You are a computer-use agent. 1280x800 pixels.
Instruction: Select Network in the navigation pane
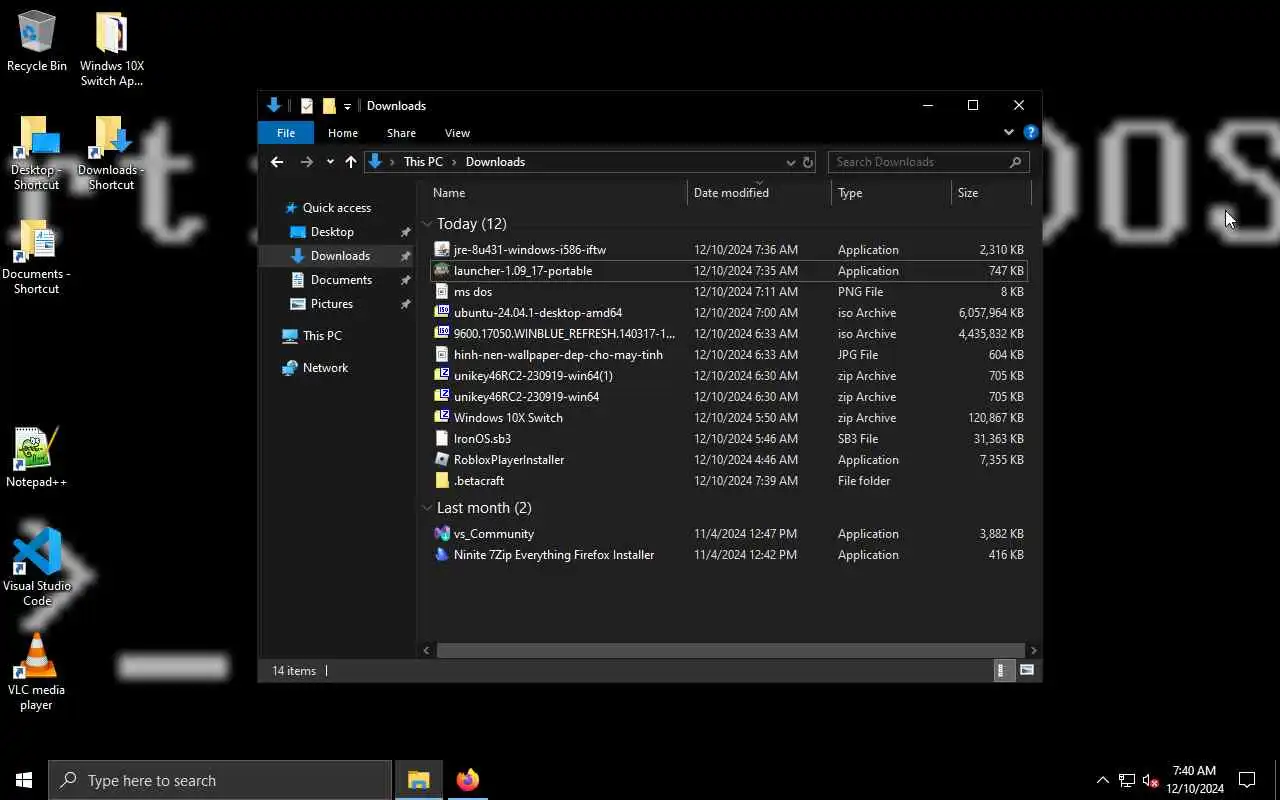(325, 368)
